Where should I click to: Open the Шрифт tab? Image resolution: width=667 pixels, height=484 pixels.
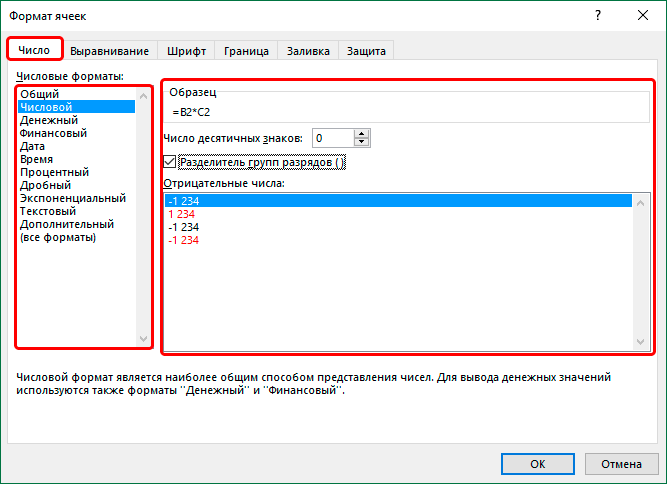[x=186, y=51]
